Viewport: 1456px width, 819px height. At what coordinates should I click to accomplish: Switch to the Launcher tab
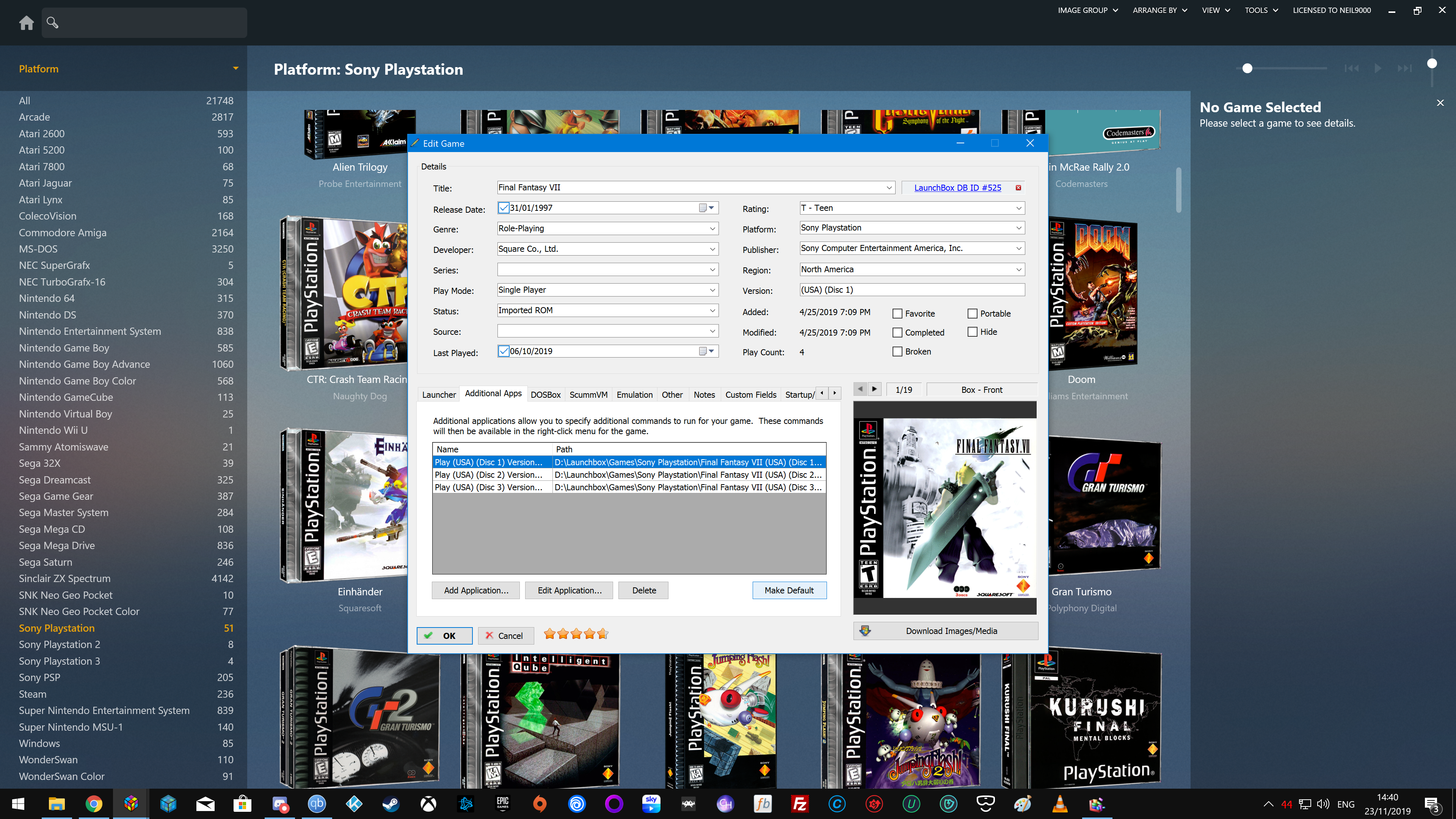click(x=439, y=394)
